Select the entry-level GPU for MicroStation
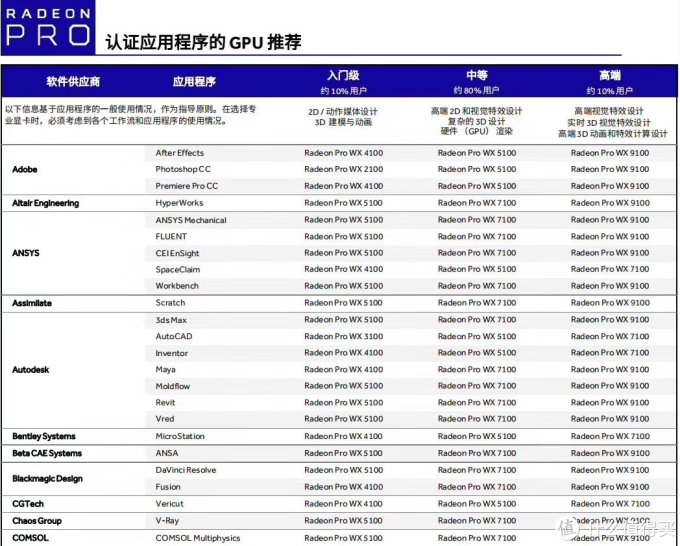The width and height of the screenshot is (680, 546). point(343,436)
